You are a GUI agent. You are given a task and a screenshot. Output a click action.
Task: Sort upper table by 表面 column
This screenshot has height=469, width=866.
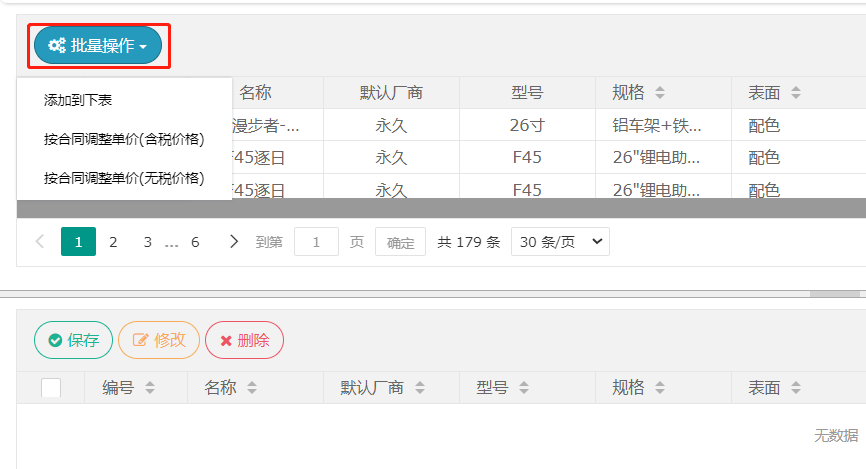point(796,93)
